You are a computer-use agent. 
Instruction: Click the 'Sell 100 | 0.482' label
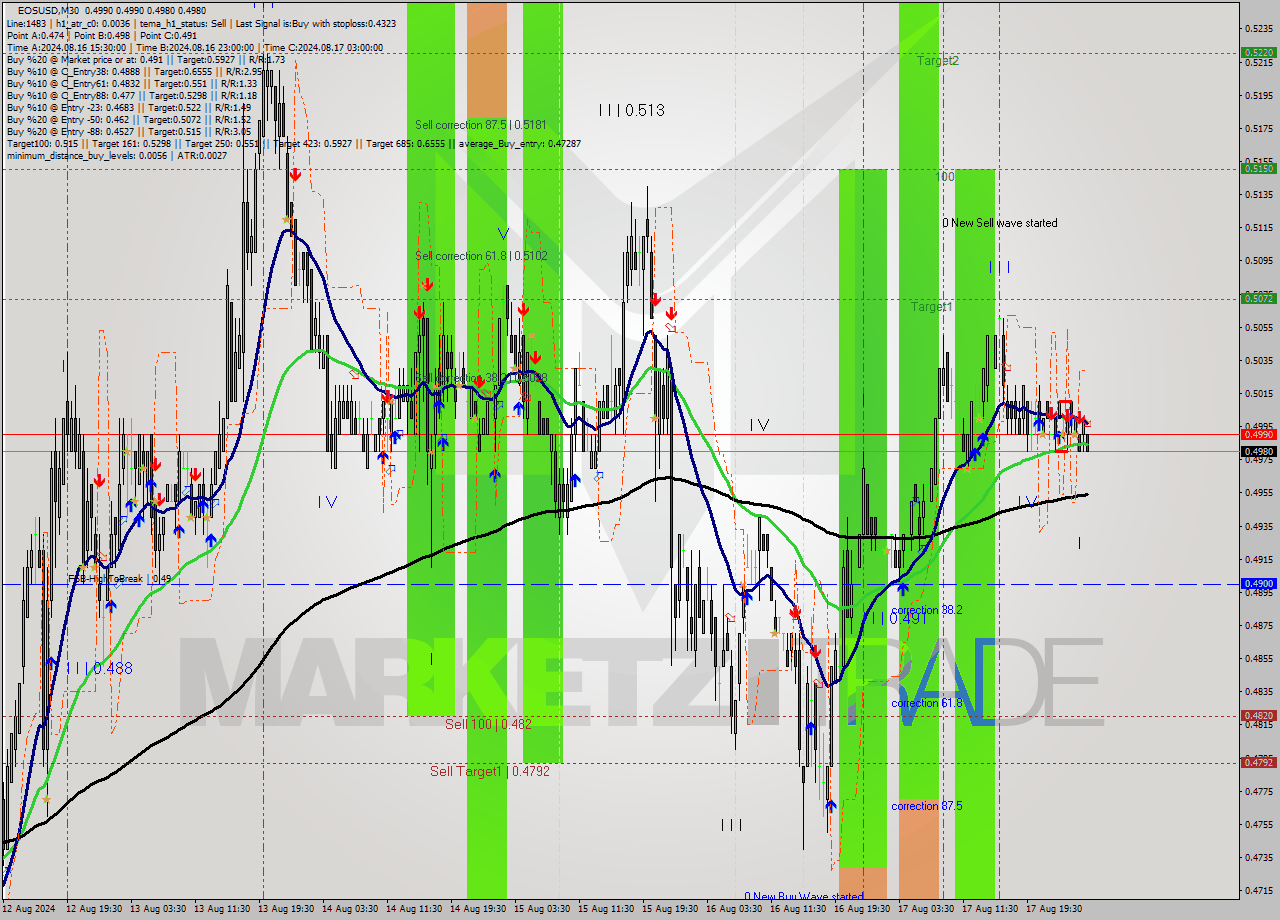coord(489,723)
